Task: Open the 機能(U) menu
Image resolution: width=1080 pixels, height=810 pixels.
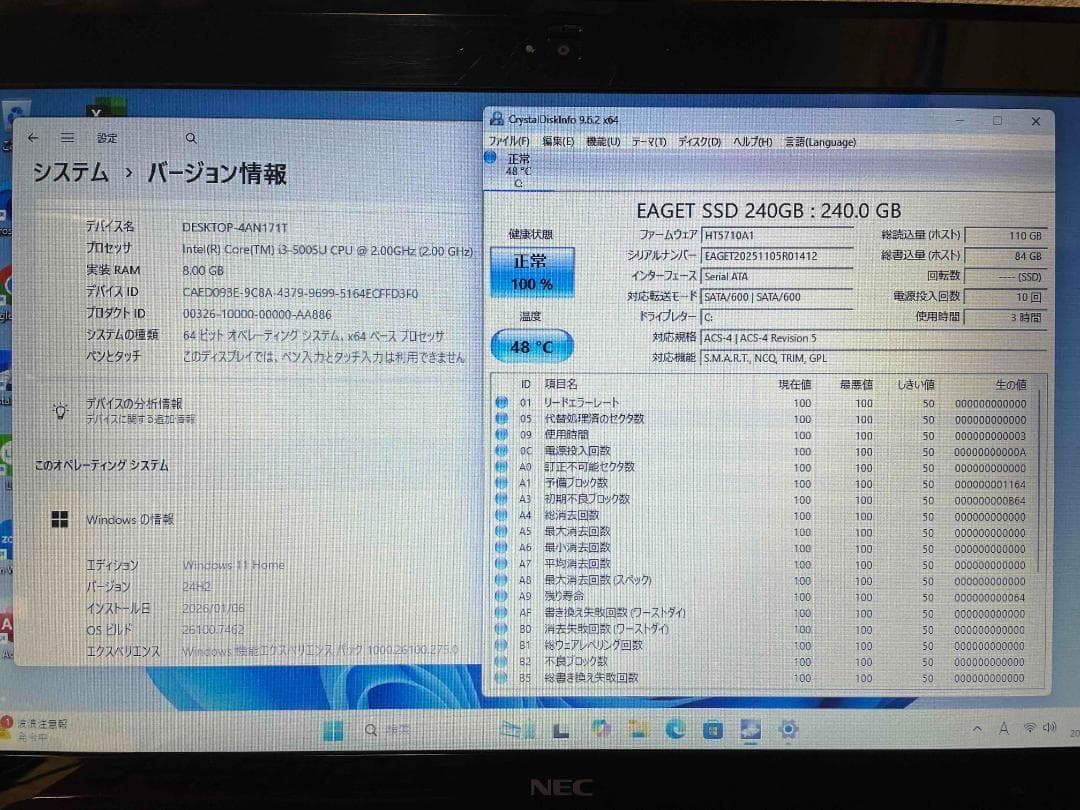Action: click(x=603, y=141)
